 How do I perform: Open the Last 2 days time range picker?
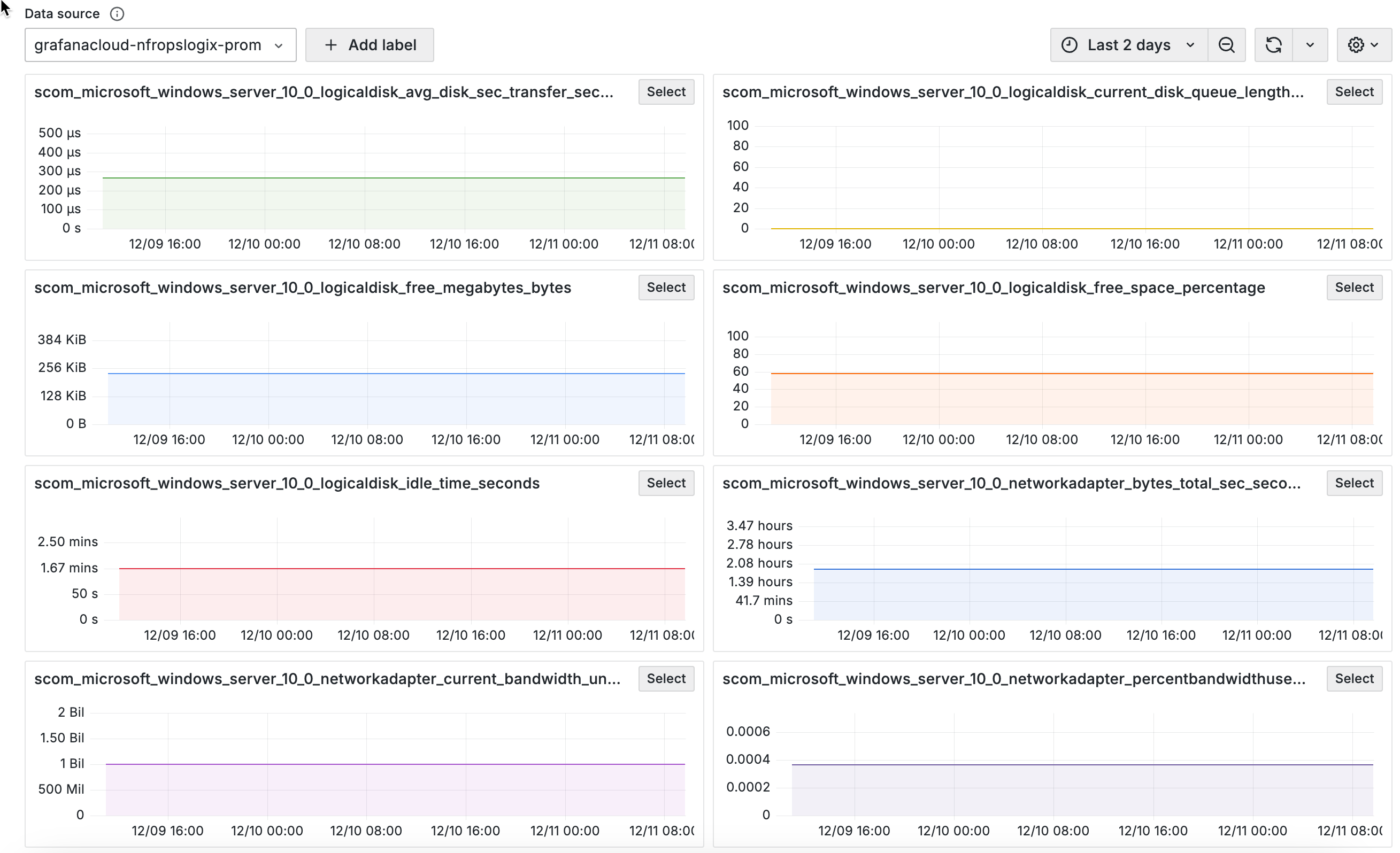point(1128,45)
